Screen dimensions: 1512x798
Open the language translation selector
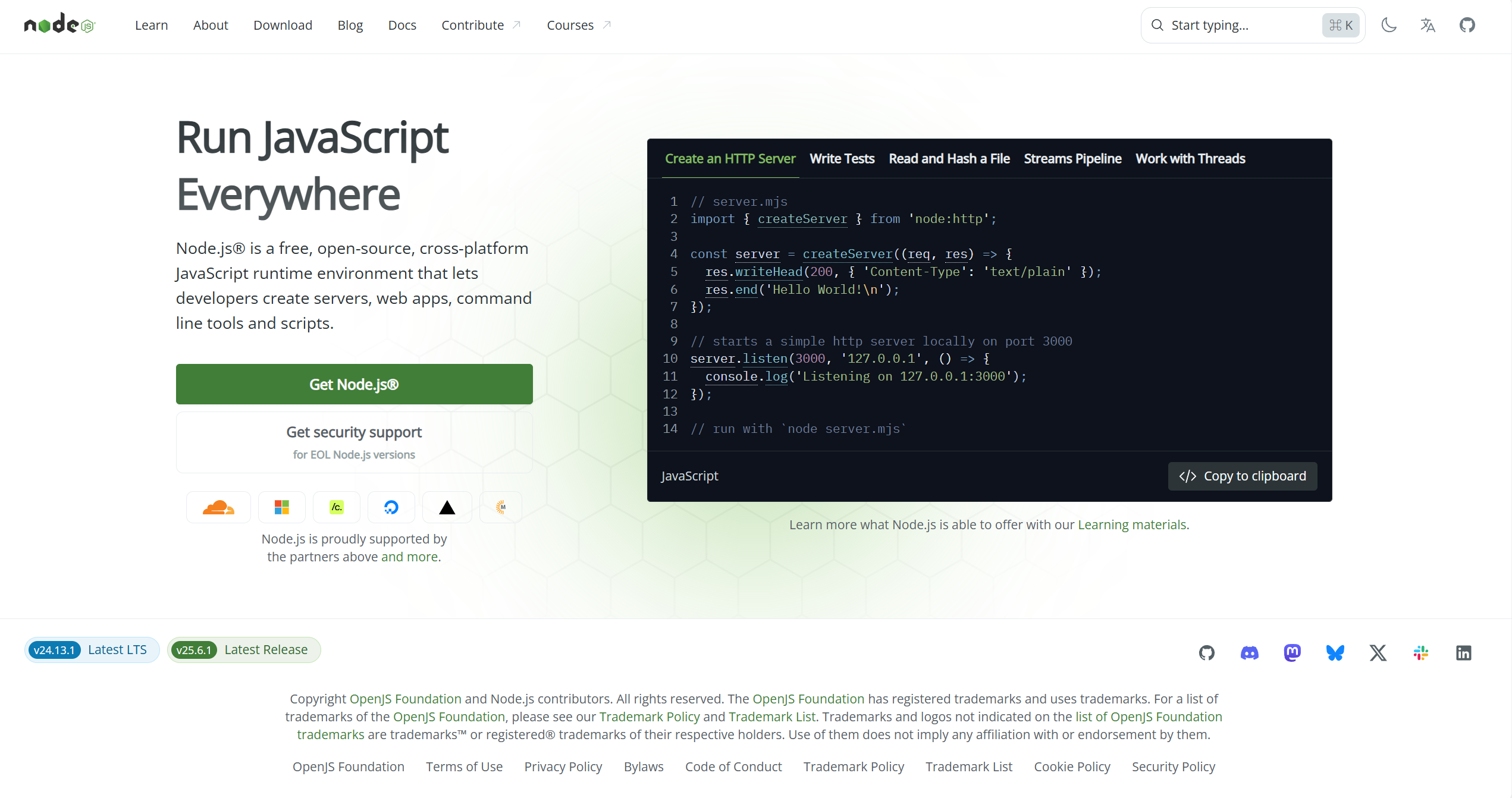(x=1428, y=25)
